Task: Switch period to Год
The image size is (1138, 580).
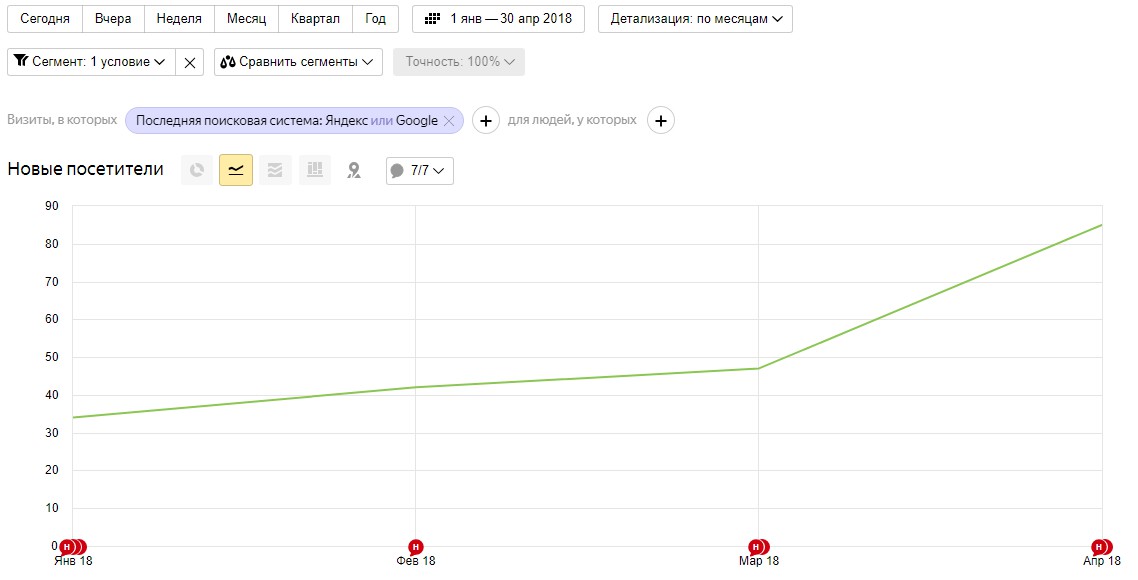Action: [375, 19]
